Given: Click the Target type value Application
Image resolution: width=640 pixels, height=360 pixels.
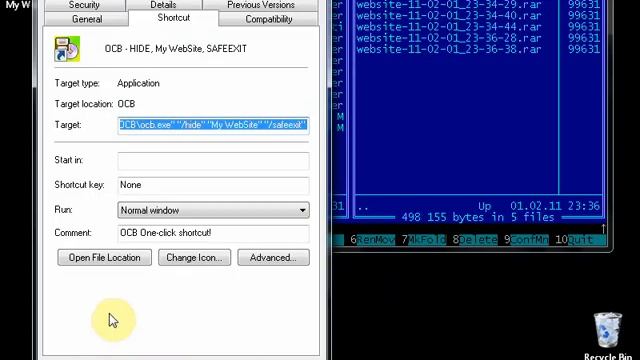Looking at the screenshot, I should pyautogui.click(x=138, y=83).
